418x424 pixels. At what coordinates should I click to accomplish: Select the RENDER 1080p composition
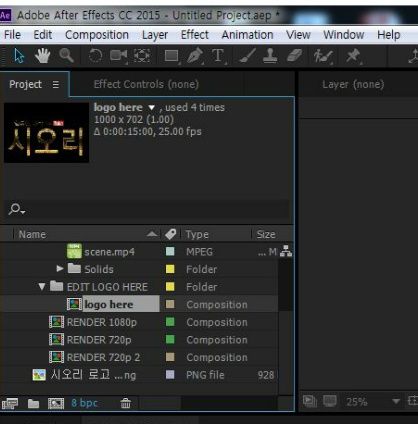[x=102, y=322]
